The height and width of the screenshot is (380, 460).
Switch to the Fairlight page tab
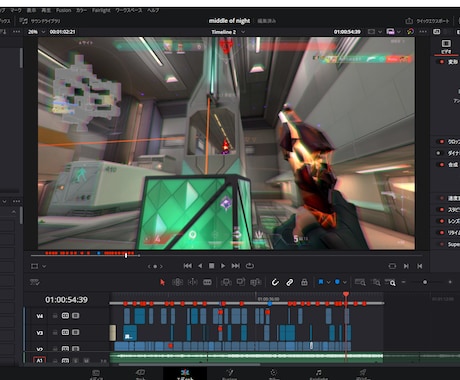point(318,374)
